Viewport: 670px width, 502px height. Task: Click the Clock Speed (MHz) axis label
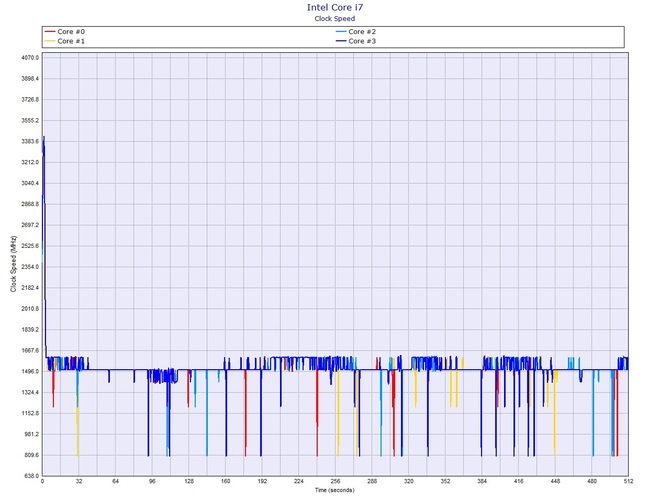(13, 264)
